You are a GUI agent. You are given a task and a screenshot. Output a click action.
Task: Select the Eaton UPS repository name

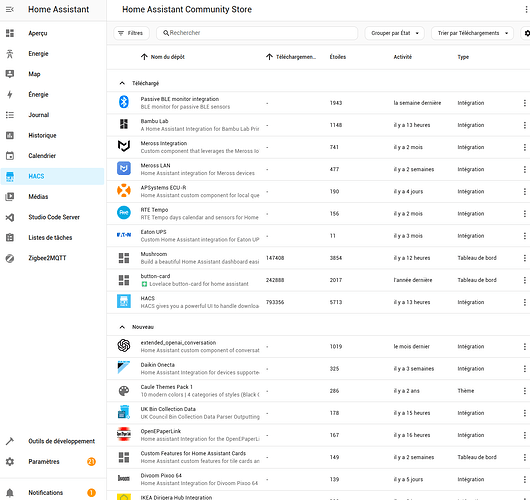[x=153, y=232]
